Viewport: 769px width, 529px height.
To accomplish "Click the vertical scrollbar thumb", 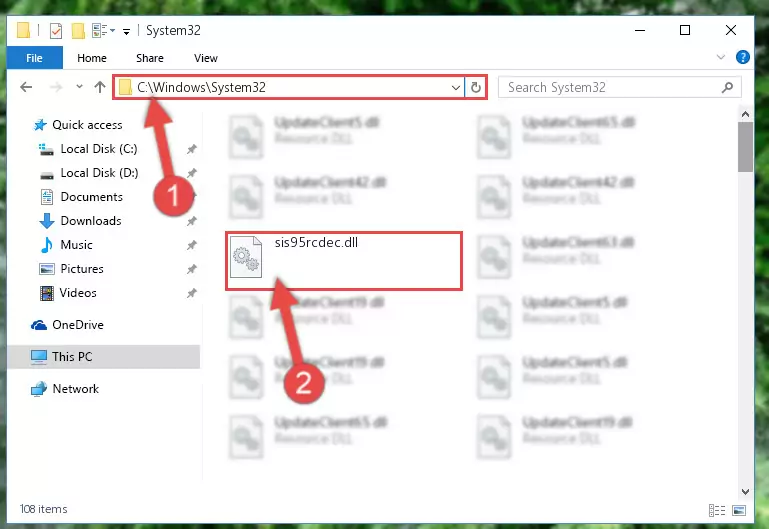I will click(x=745, y=147).
